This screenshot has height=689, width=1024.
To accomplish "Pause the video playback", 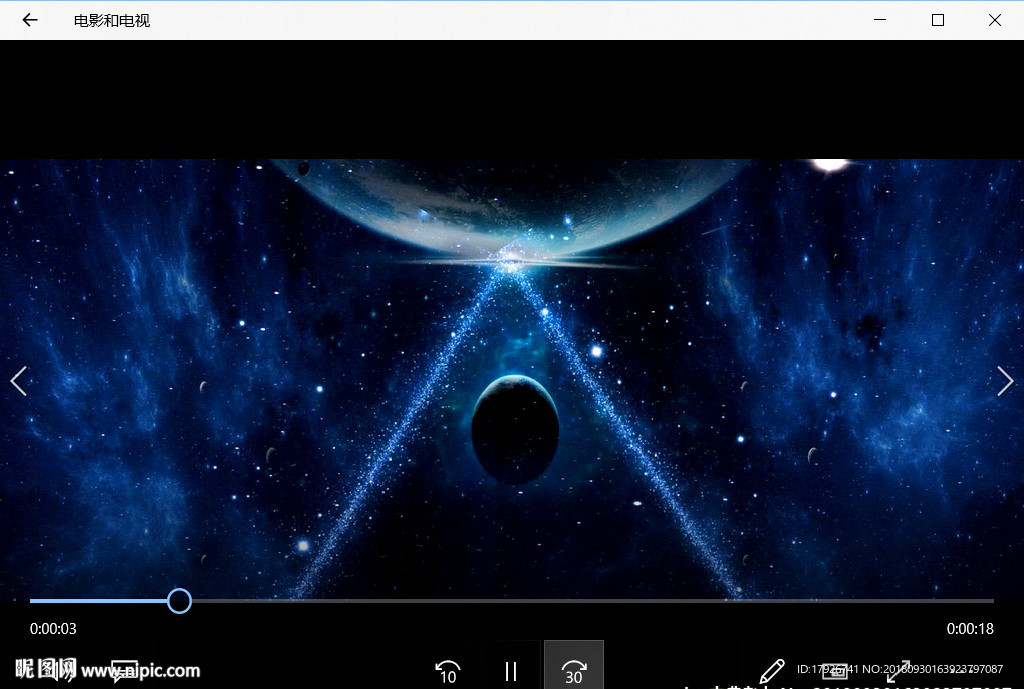I will click(511, 671).
